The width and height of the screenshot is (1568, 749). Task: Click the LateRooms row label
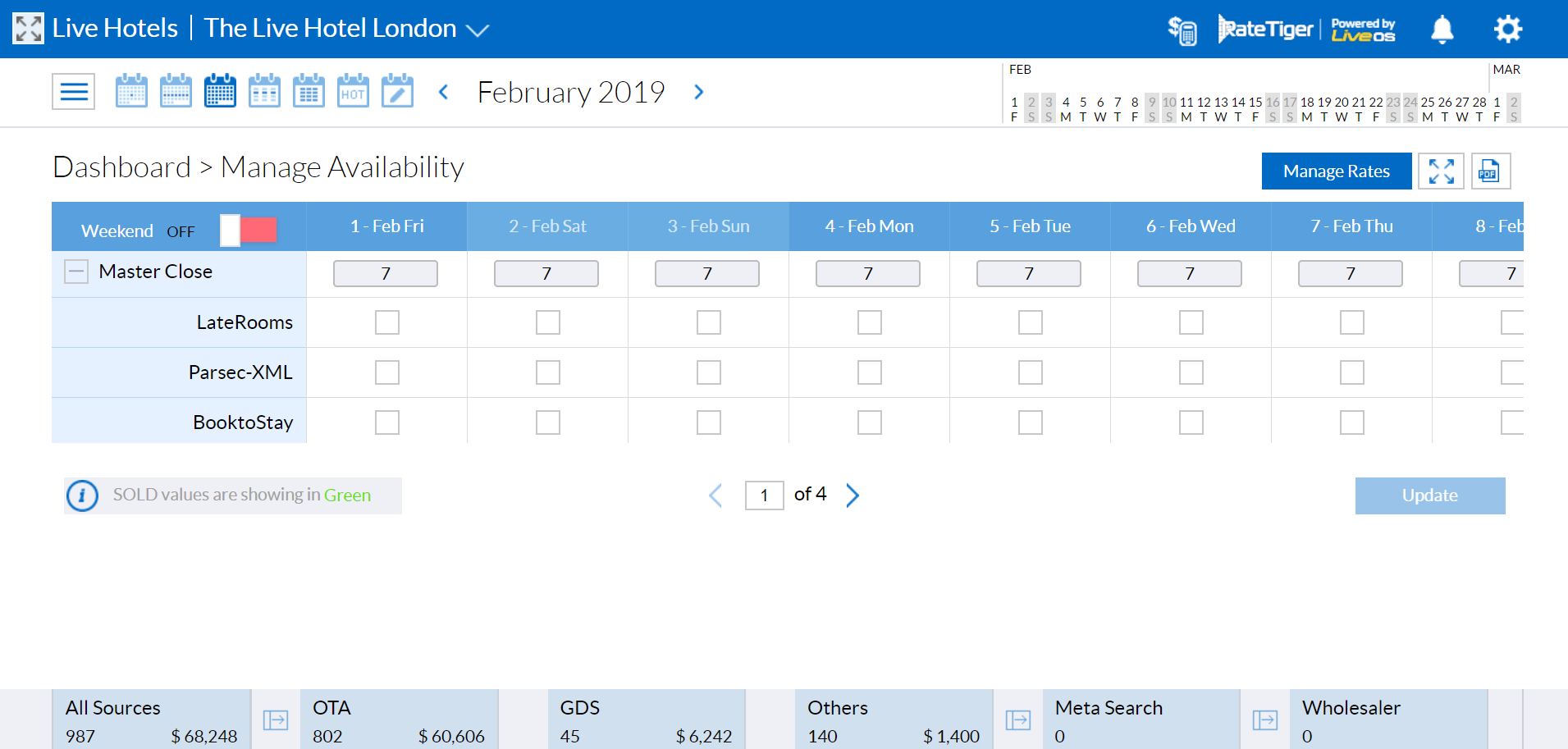coord(245,322)
